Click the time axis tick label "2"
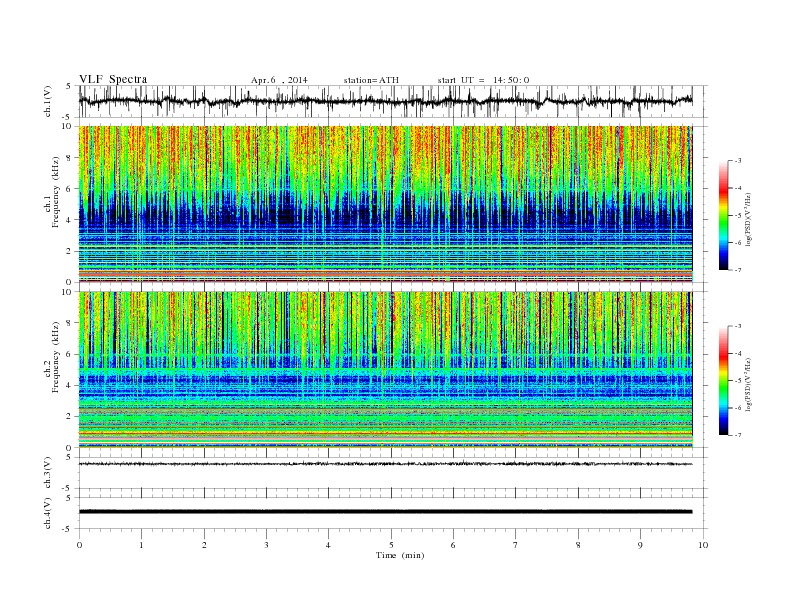Screen dimensions: 792x612 [204, 545]
